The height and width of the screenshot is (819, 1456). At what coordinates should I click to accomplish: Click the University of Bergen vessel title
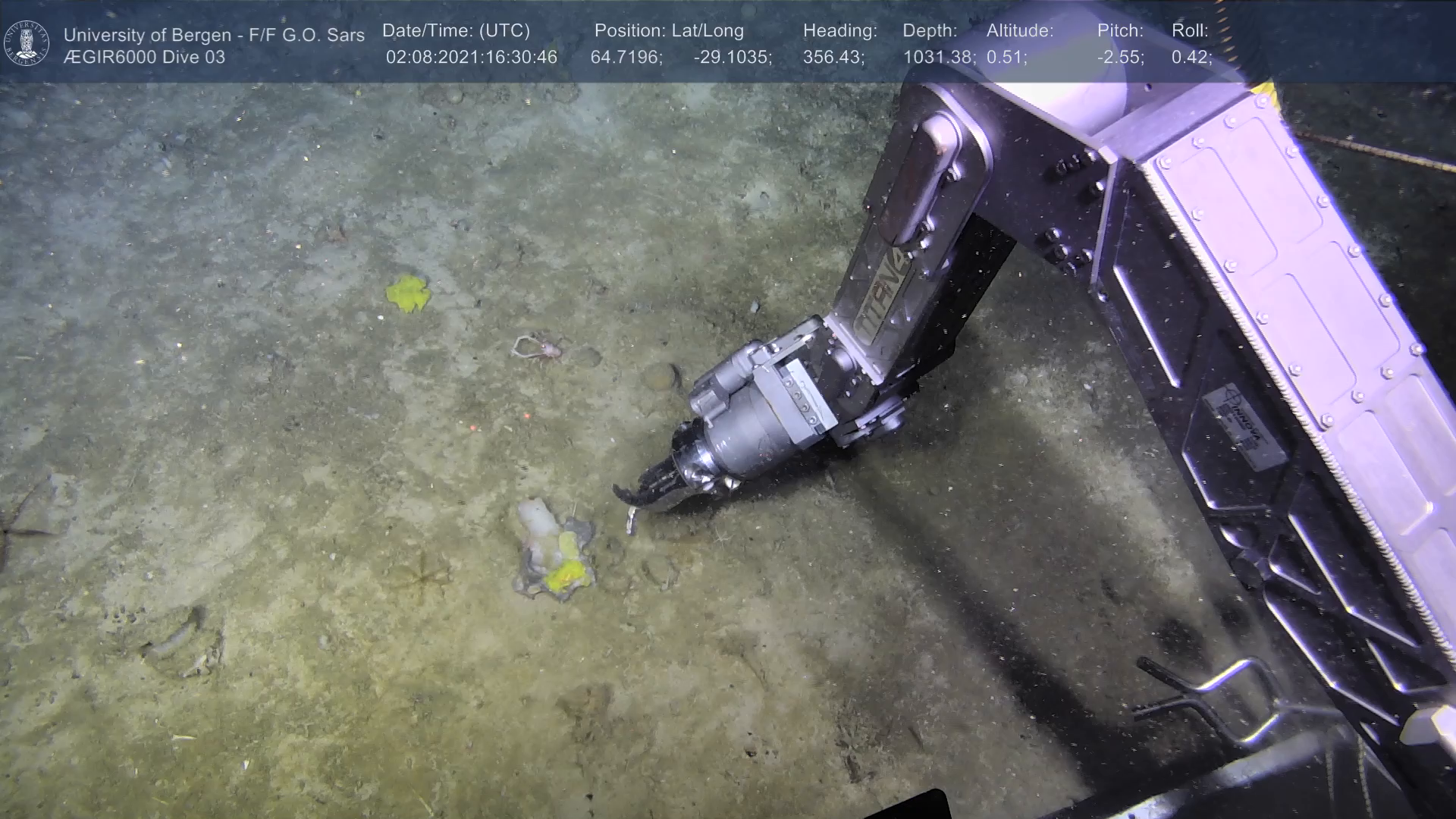pyautogui.click(x=214, y=35)
